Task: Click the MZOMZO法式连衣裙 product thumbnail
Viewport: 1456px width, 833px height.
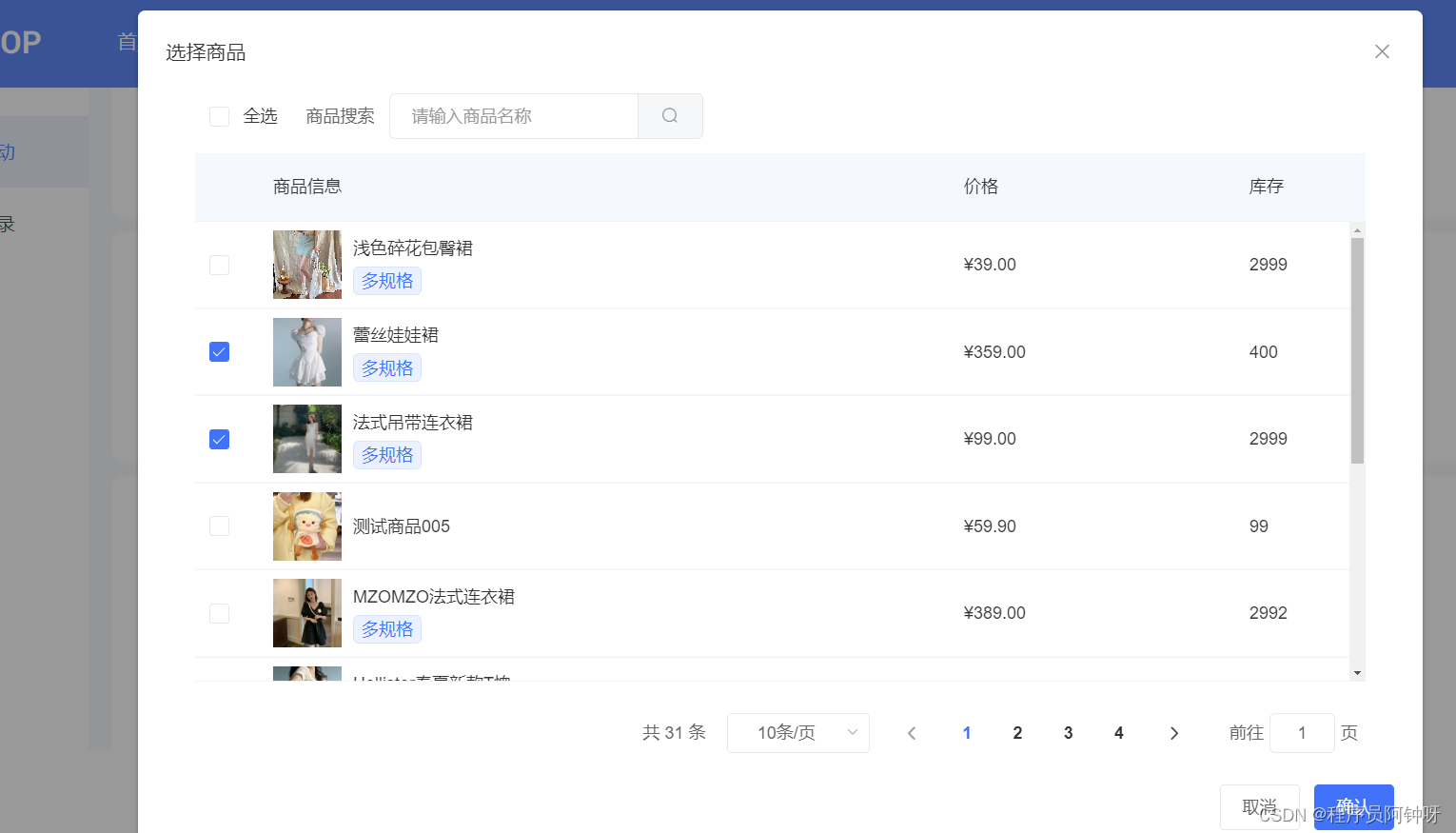Action: [x=307, y=613]
